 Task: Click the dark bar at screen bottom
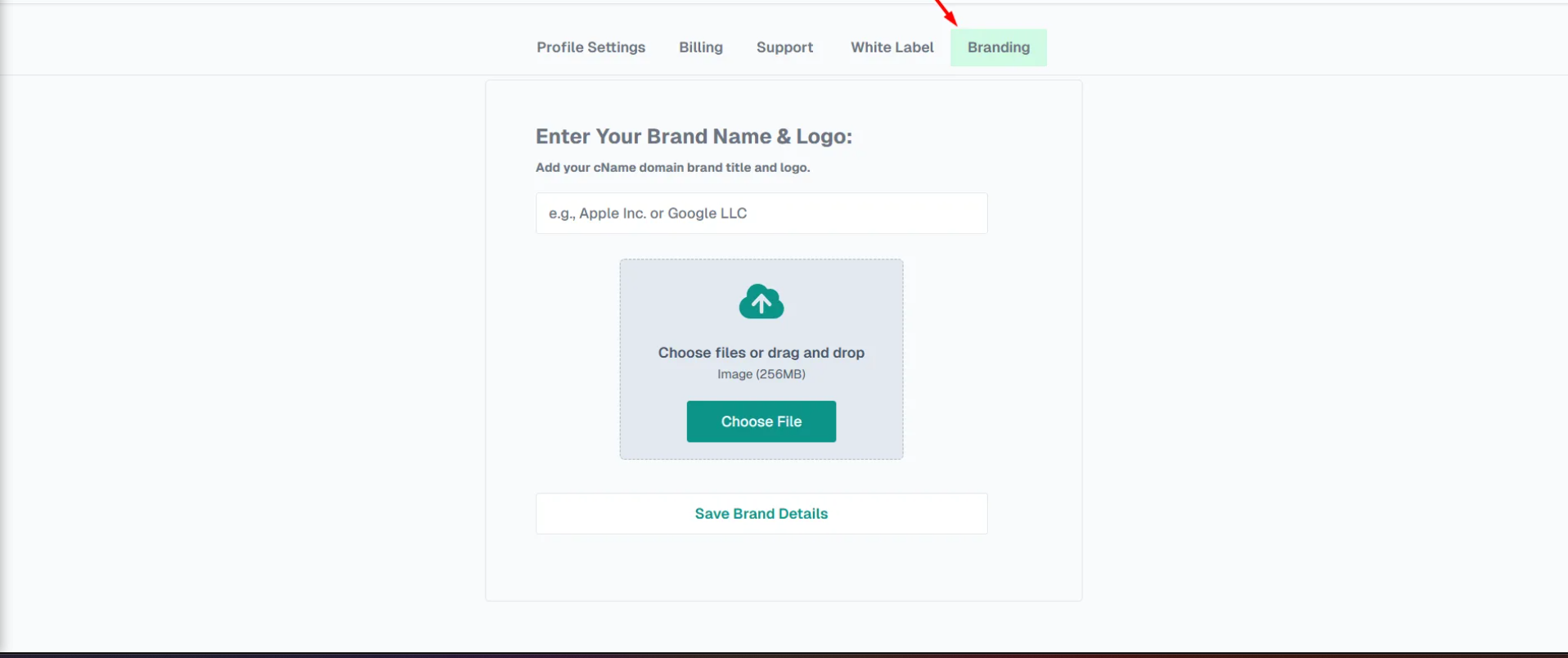pos(784,655)
